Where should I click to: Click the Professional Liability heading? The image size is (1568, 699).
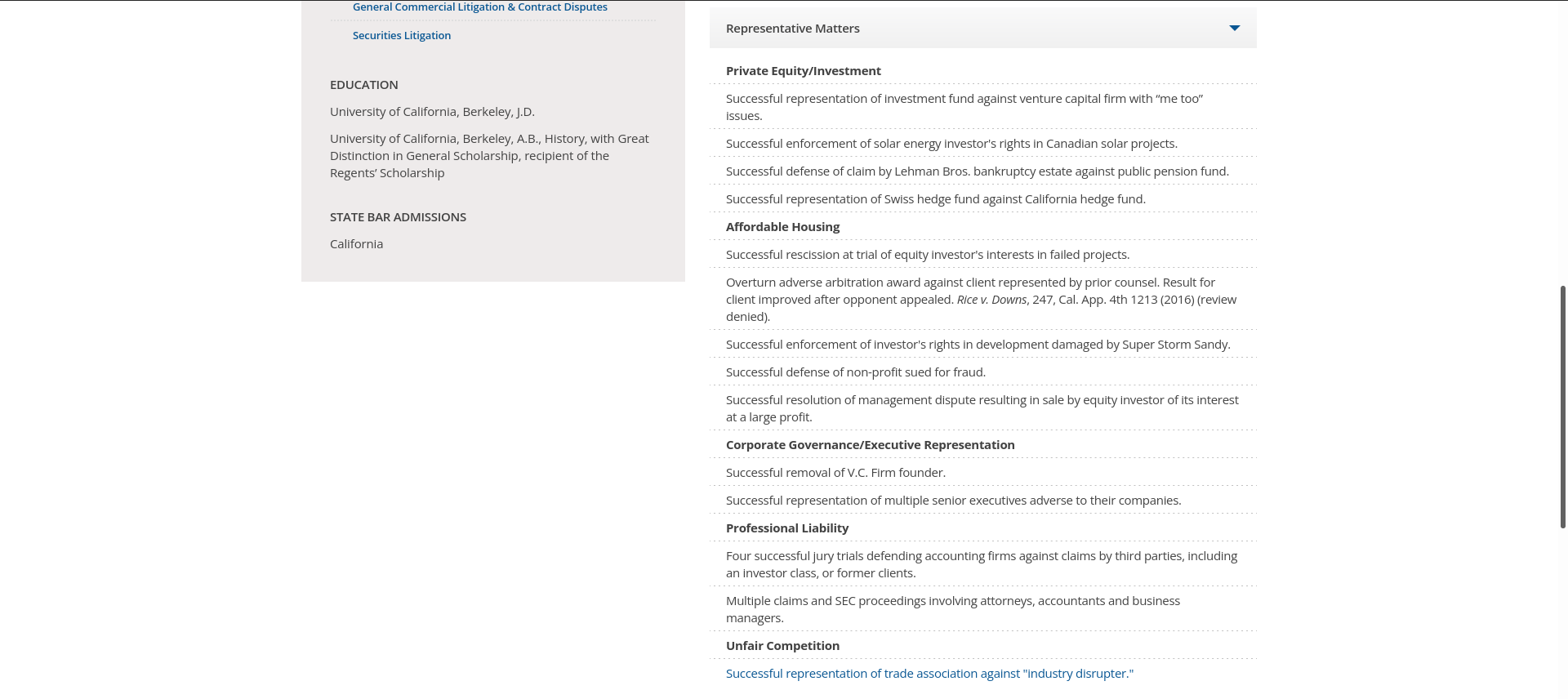tap(786, 528)
